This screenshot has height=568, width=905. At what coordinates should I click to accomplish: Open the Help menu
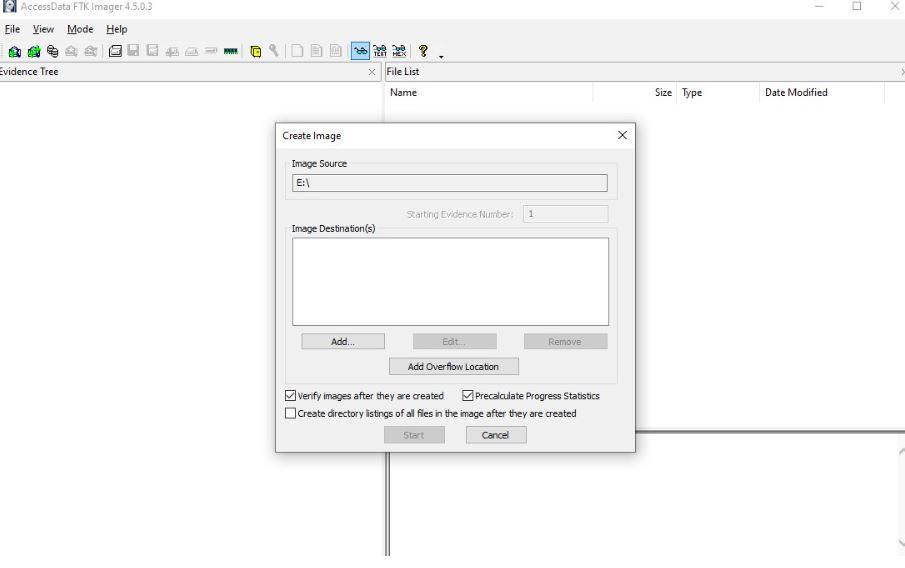[117, 29]
